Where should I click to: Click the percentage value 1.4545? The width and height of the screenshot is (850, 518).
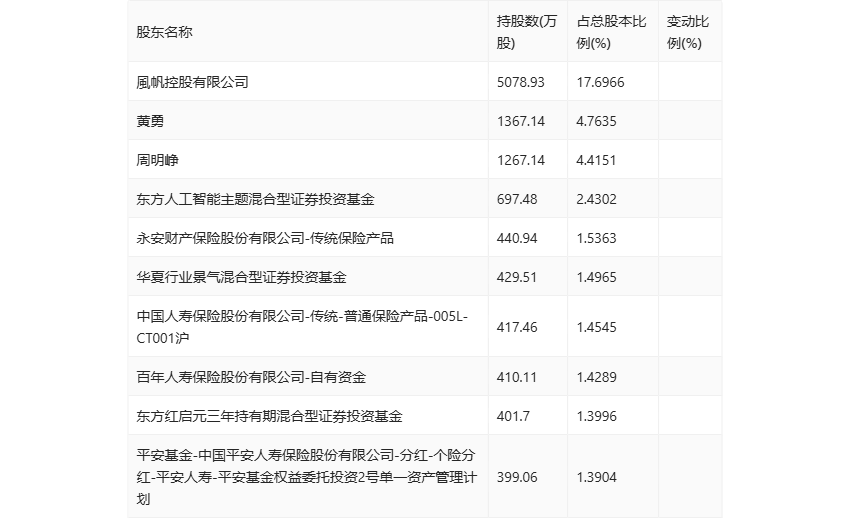pyautogui.click(x=596, y=327)
